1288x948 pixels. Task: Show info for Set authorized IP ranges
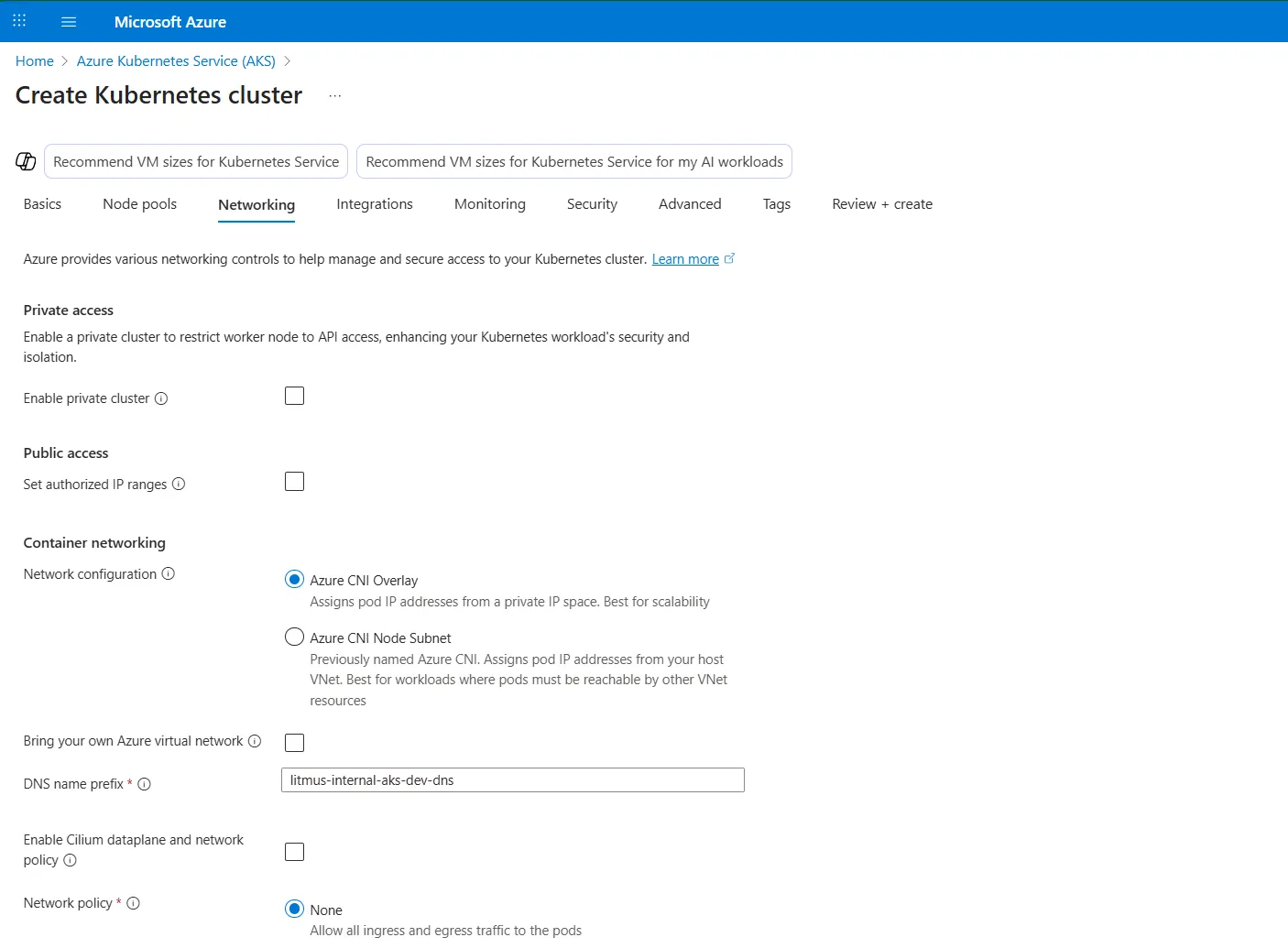(179, 484)
